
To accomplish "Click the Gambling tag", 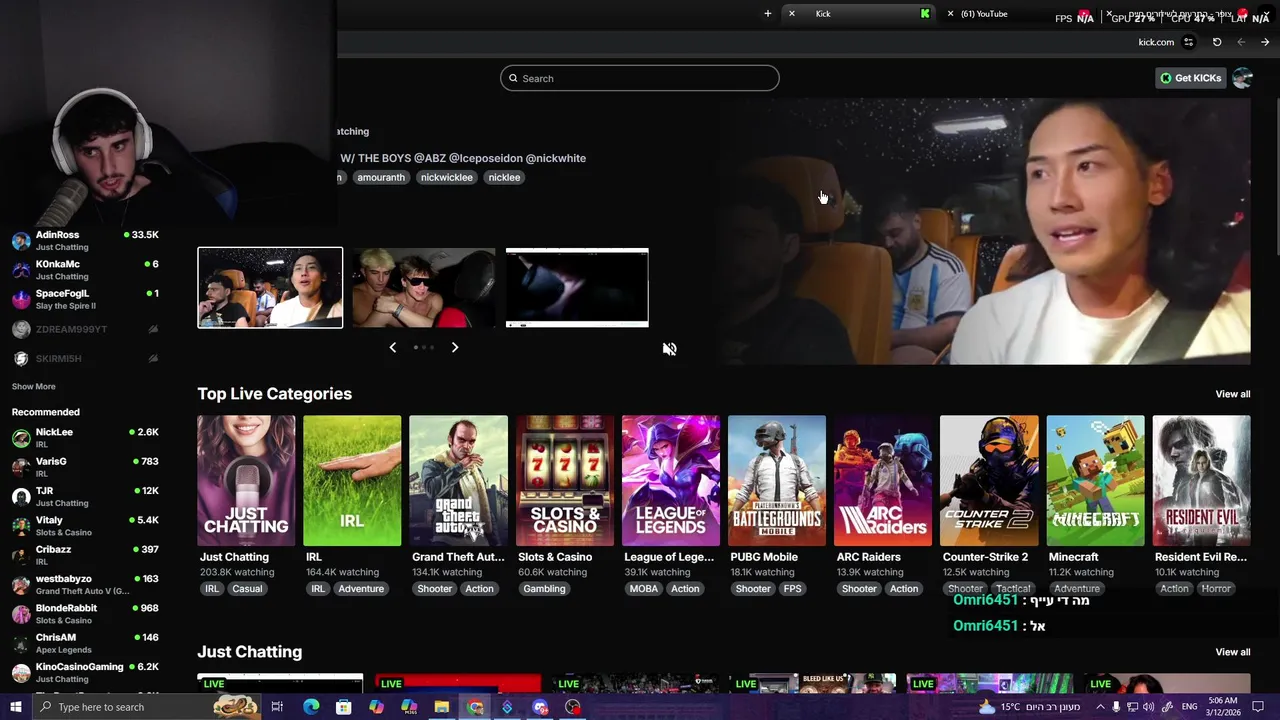I will [x=544, y=589].
